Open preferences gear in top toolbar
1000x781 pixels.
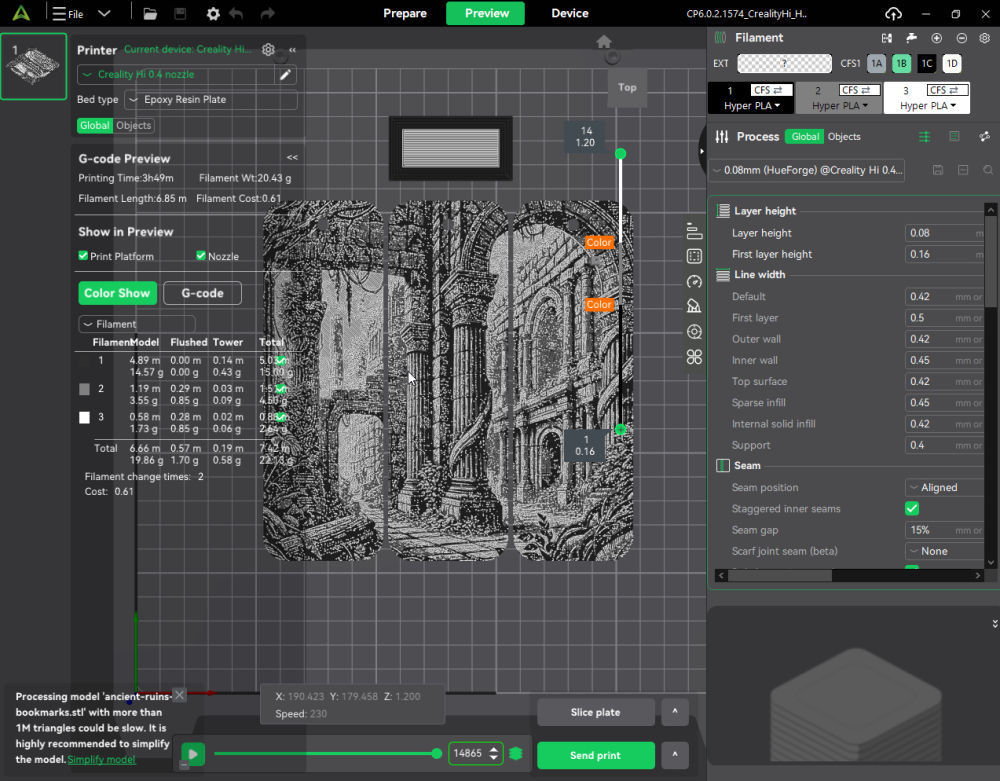(x=213, y=13)
